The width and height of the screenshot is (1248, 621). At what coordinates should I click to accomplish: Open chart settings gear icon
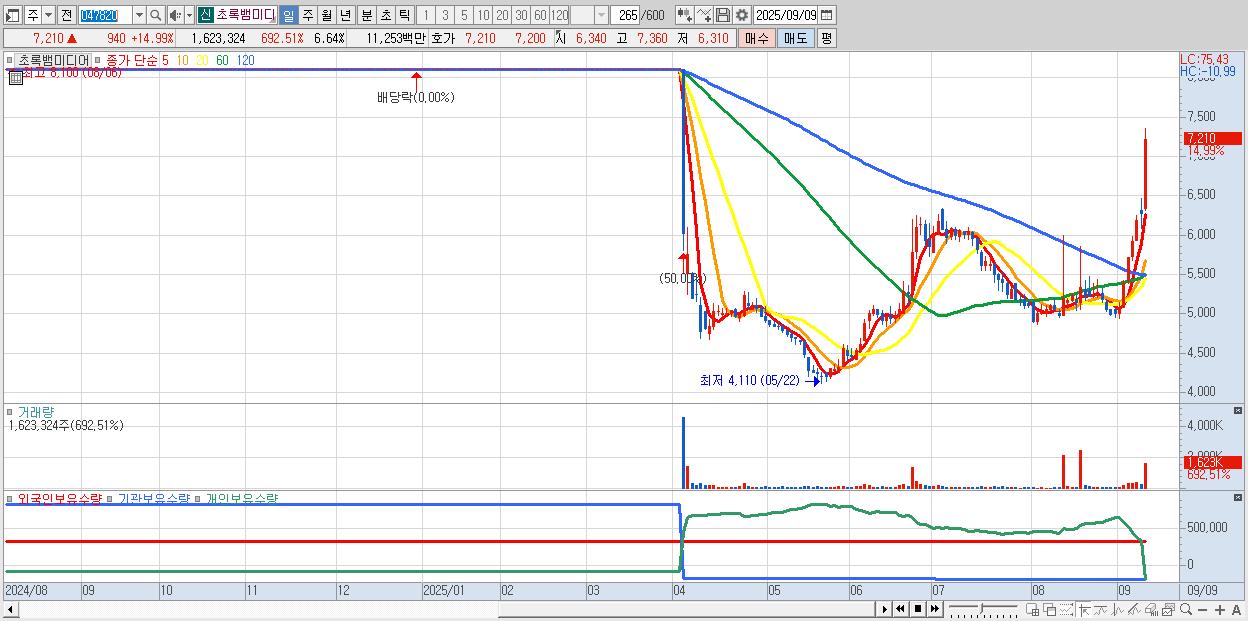click(741, 15)
